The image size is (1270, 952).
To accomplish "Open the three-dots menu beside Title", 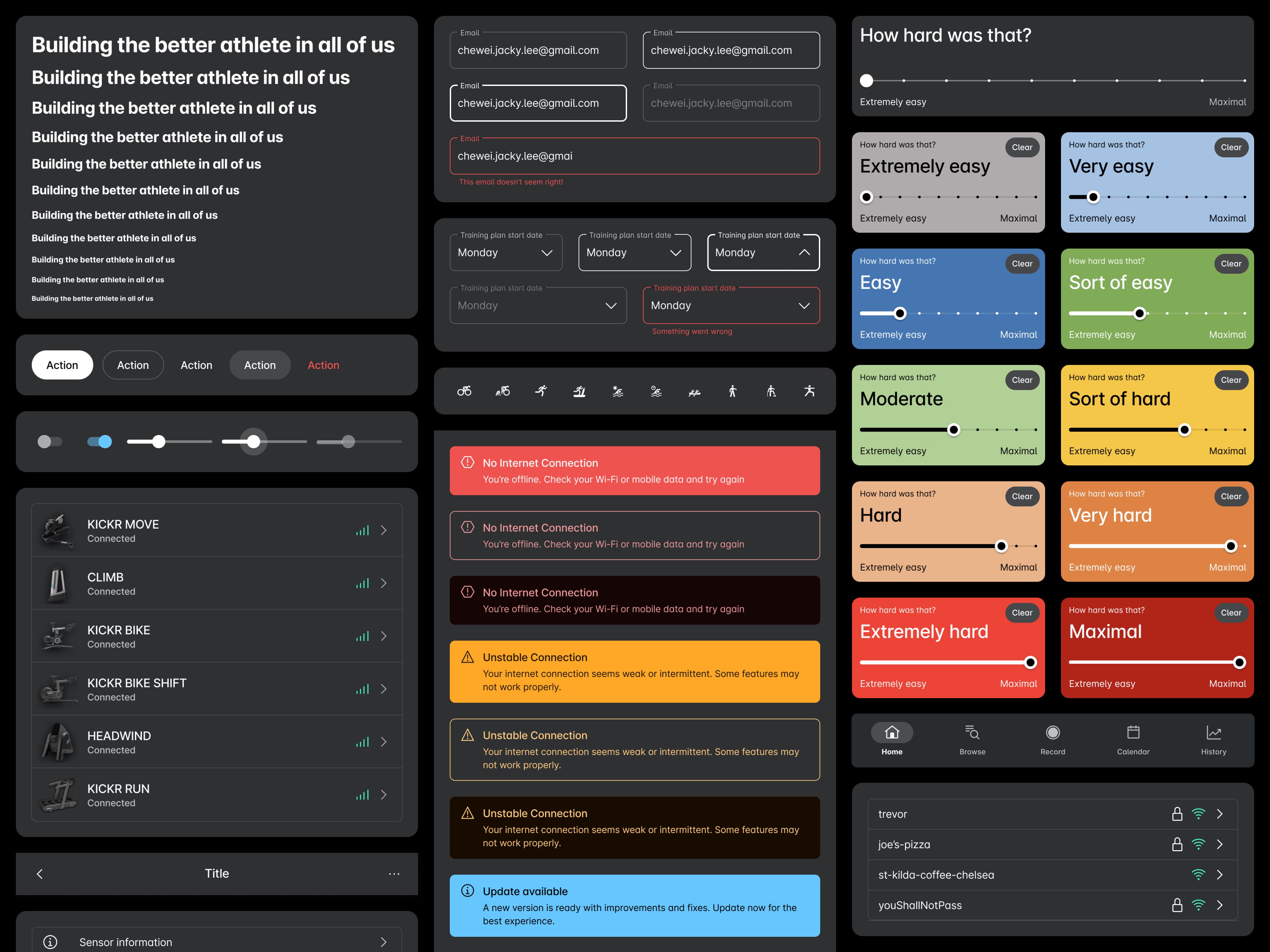I will click(394, 873).
